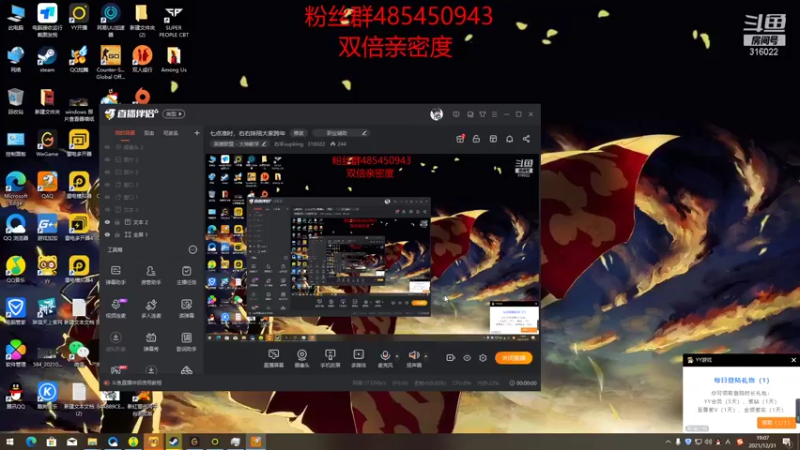The width and height of the screenshot is (800, 450).
Task: Click the stream title text 七点准时
Action: pos(247,133)
